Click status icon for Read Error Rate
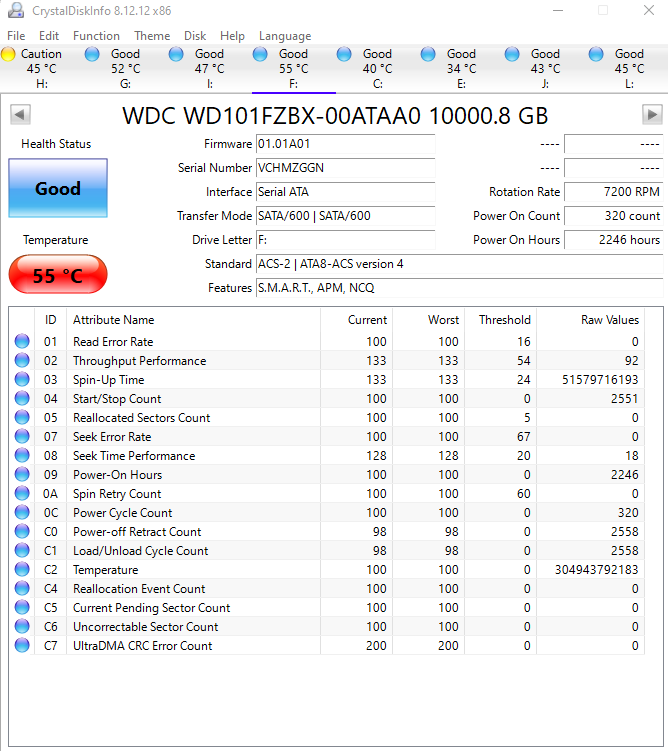Screen dimensions: 668x751 tap(22, 341)
